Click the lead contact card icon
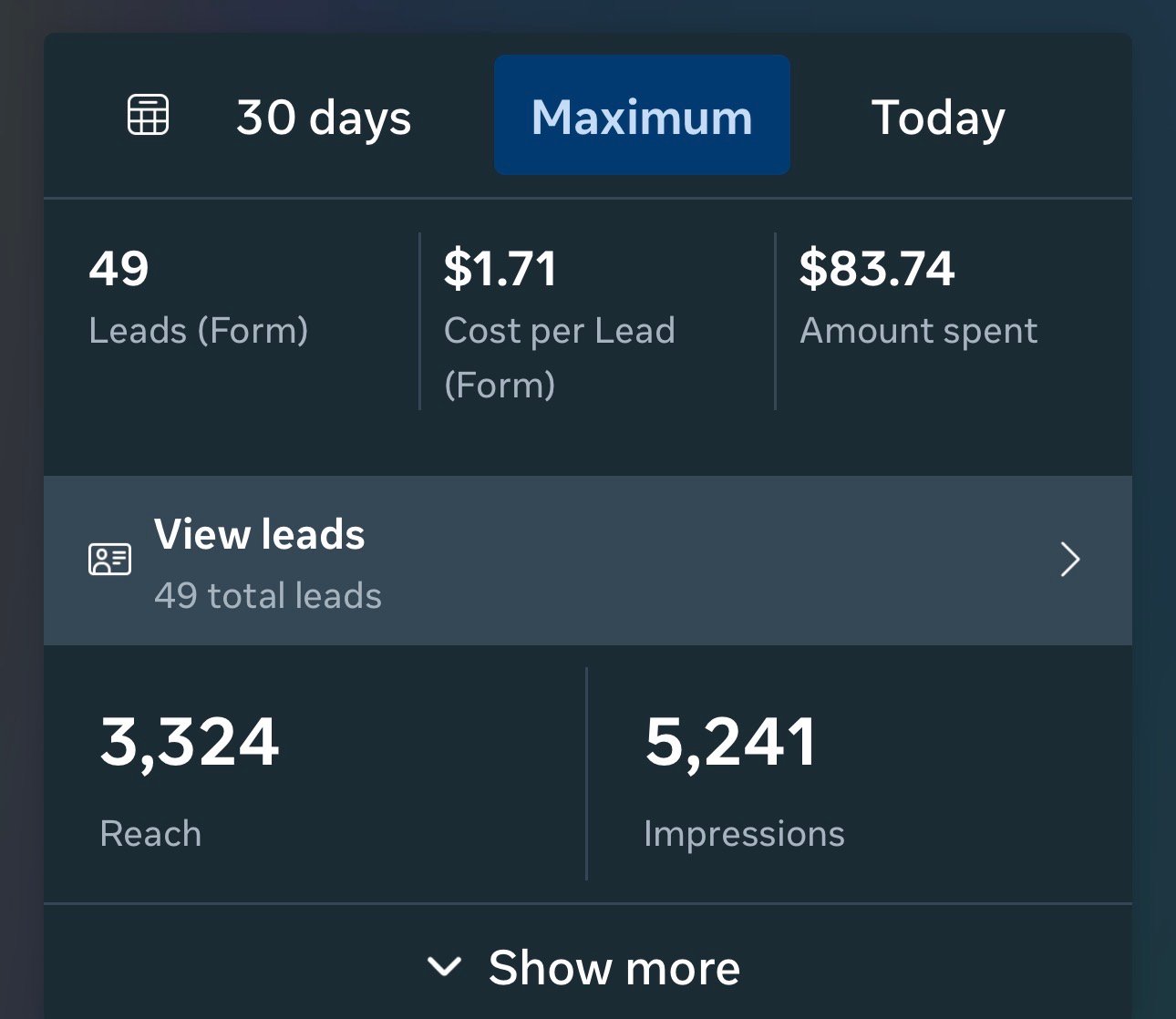1176x1019 pixels. point(109,559)
